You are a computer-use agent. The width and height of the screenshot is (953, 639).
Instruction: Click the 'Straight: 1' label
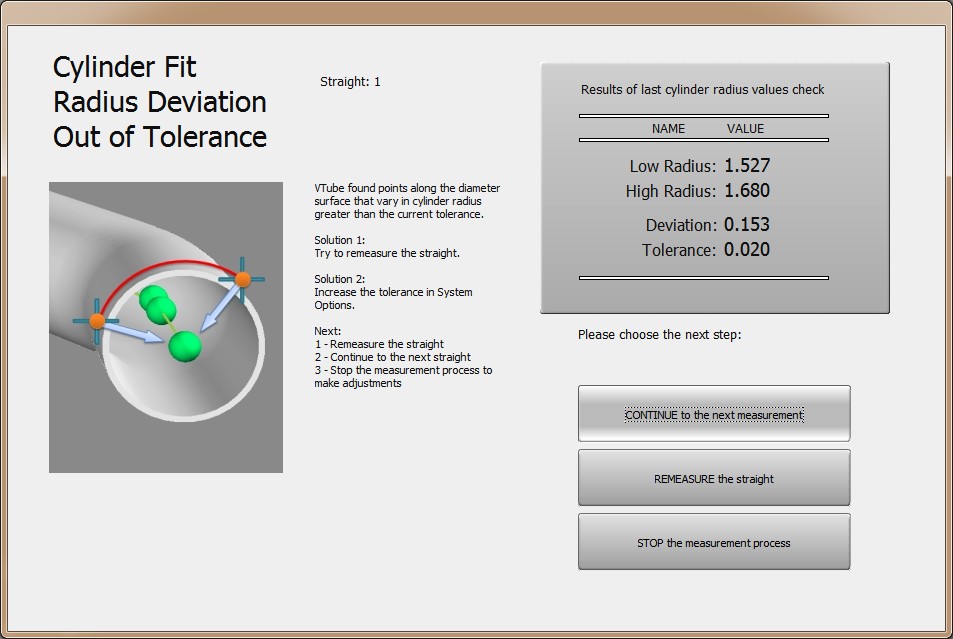click(x=350, y=82)
